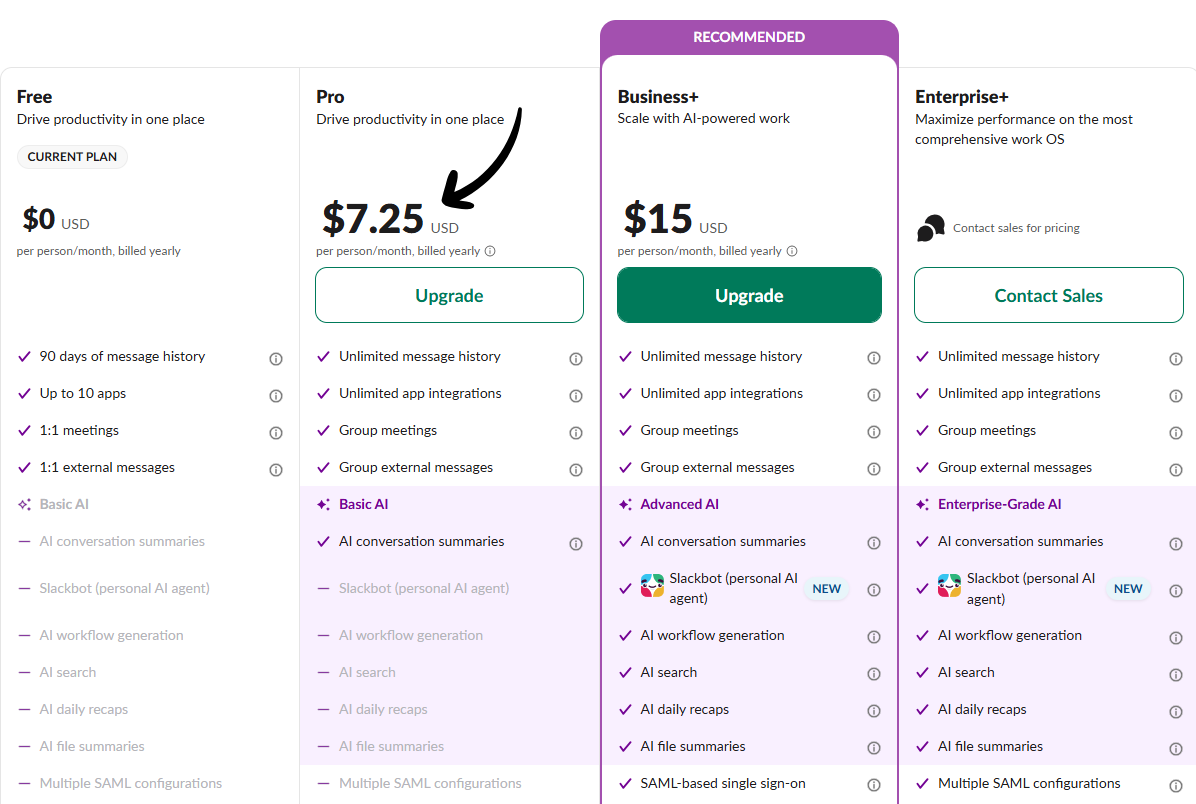Click the checkmark beside AI conversation summaries in Pro
The width and height of the screenshot is (1196, 804).
click(x=322, y=543)
